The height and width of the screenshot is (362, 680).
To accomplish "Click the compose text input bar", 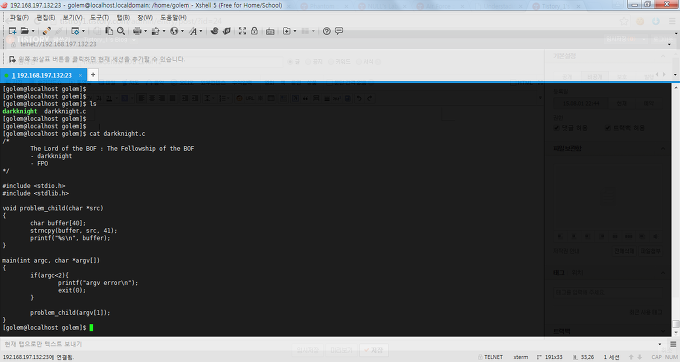I will tap(330, 344).
